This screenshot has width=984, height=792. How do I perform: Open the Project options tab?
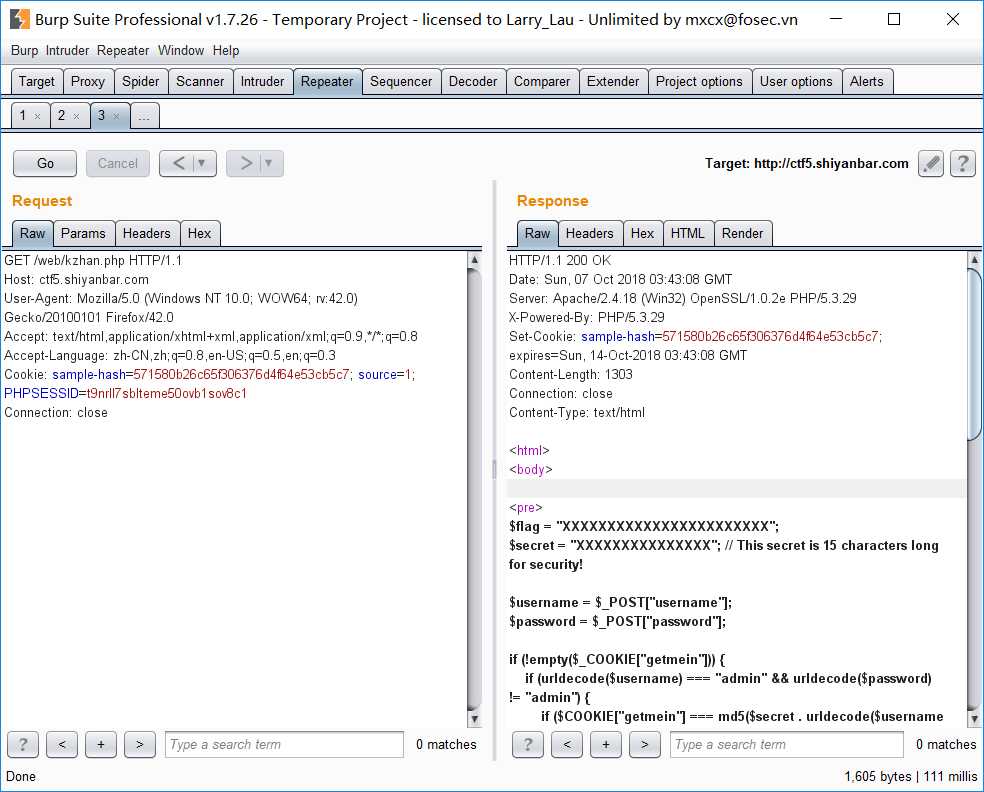coord(699,82)
